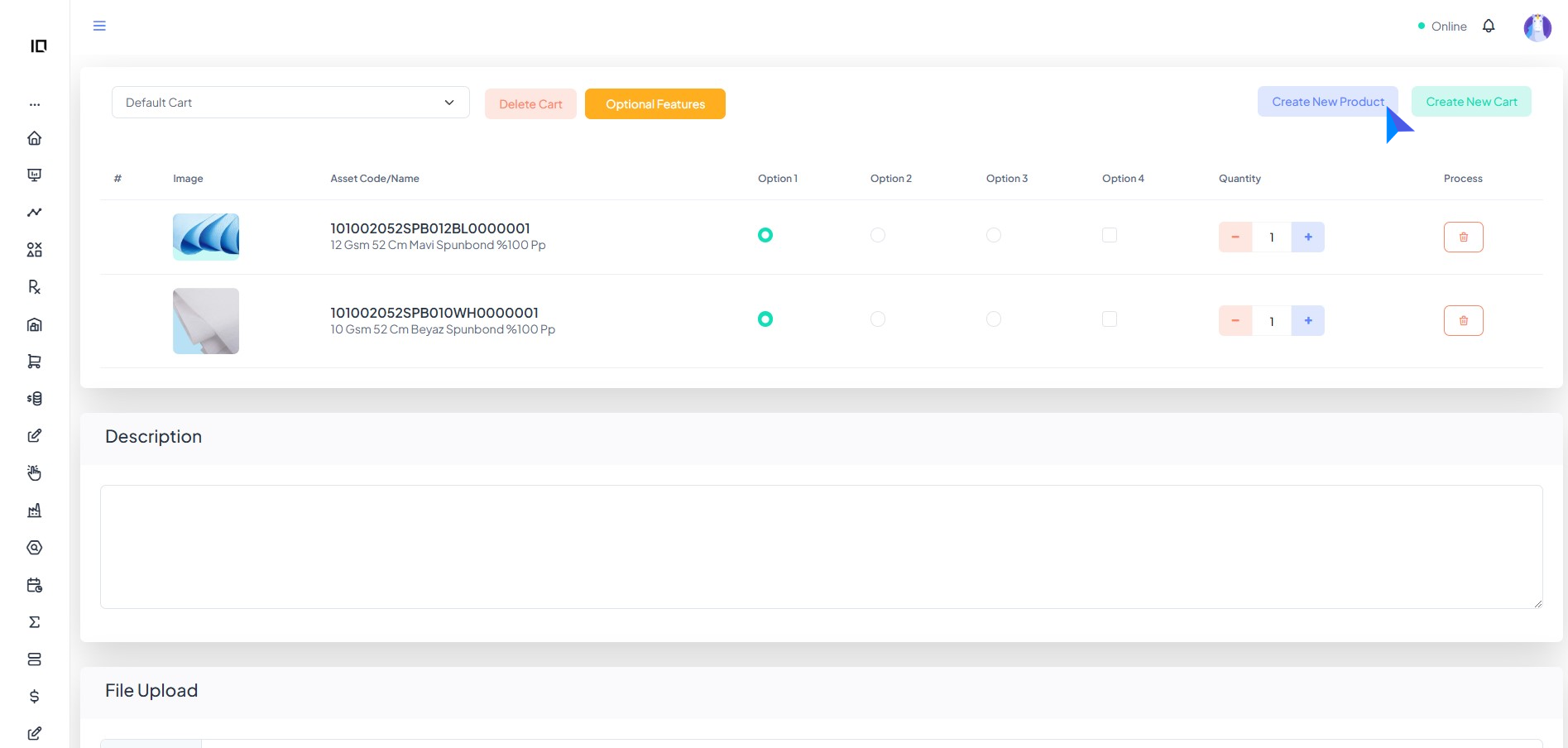Click the prescription Rx sidebar icon
The image size is (1568, 748).
click(x=34, y=287)
